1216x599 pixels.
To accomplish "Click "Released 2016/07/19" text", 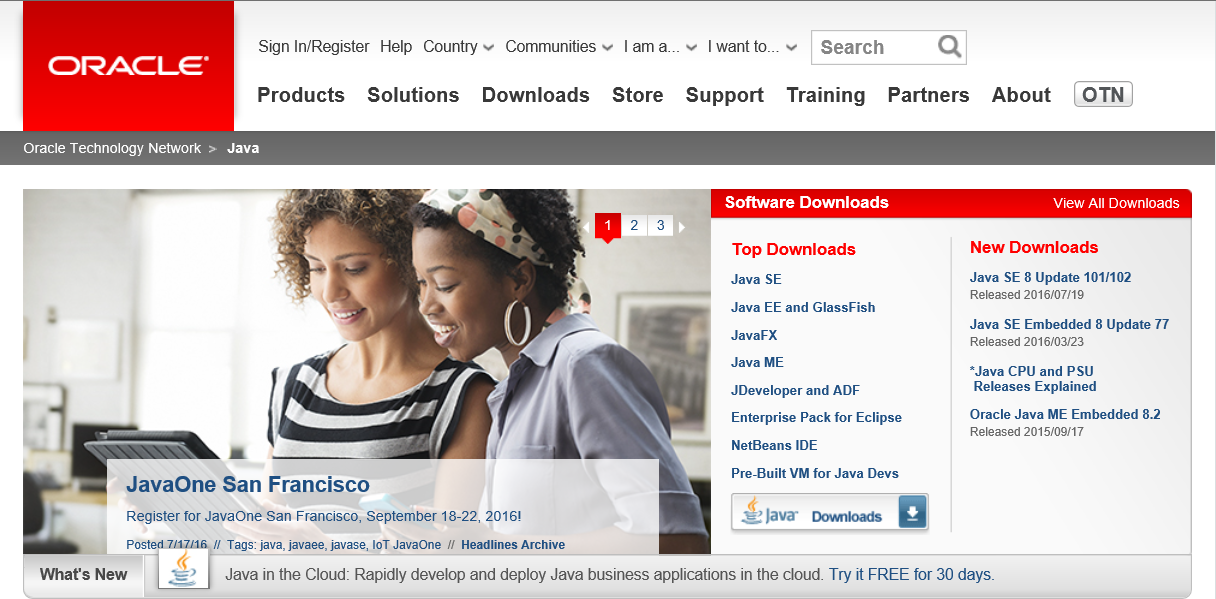I will (x=1027, y=295).
